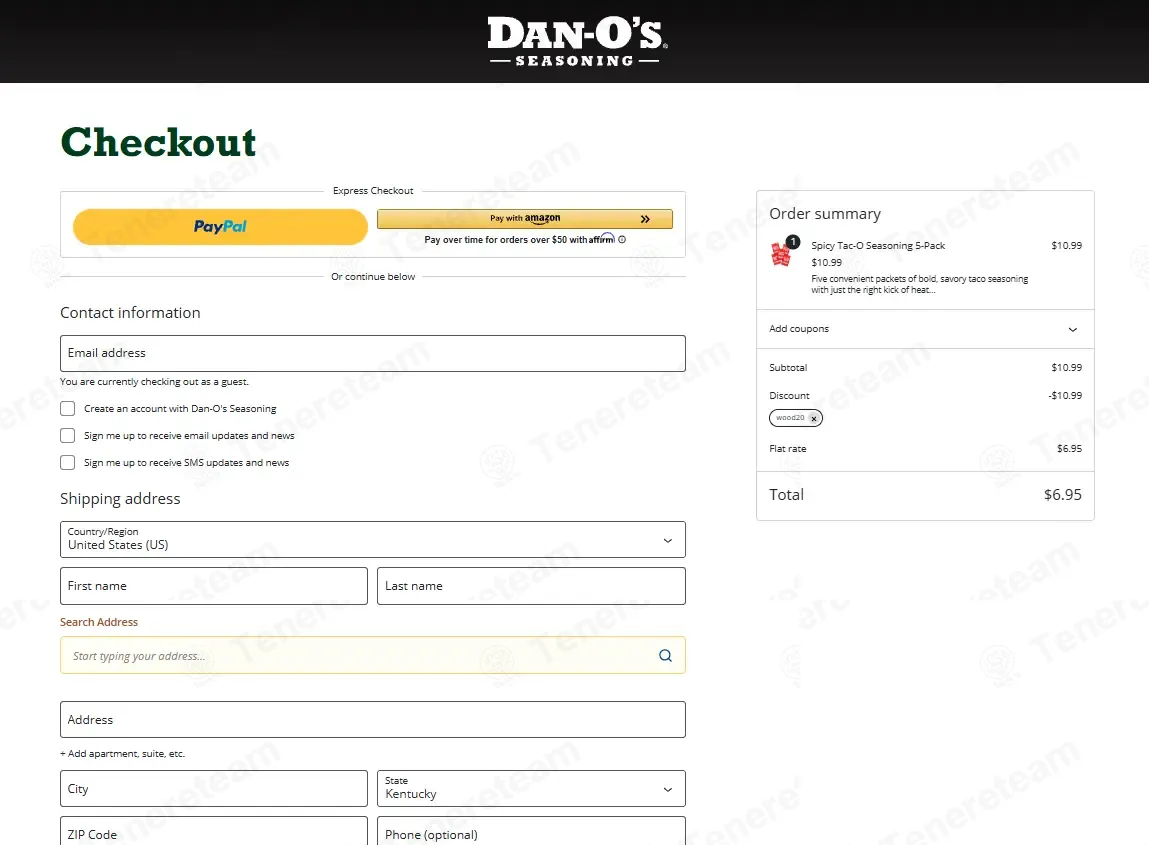Click the ZIP Code field
The width and height of the screenshot is (1149, 845).
(213, 831)
